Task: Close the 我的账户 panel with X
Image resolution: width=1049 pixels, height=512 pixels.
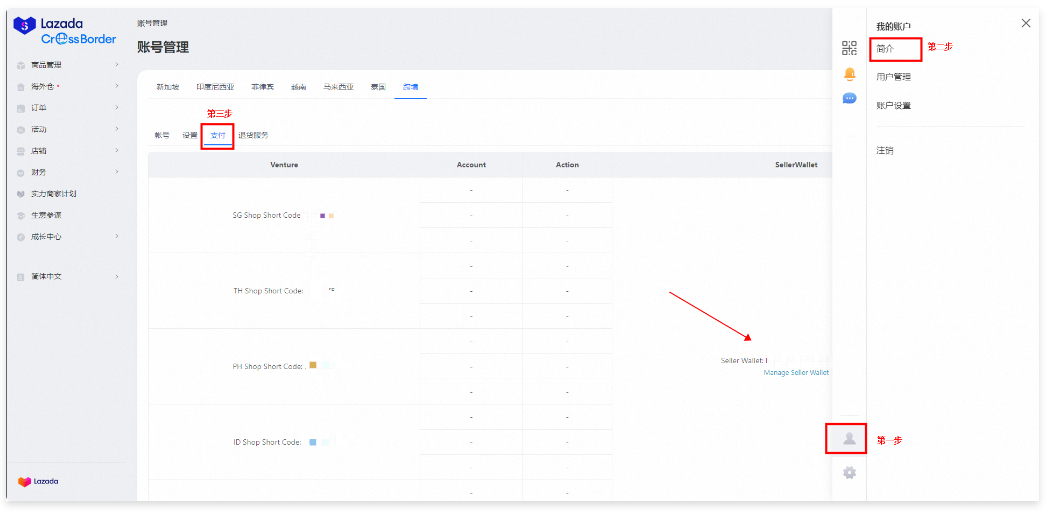Action: click(x=1025, y=23)
